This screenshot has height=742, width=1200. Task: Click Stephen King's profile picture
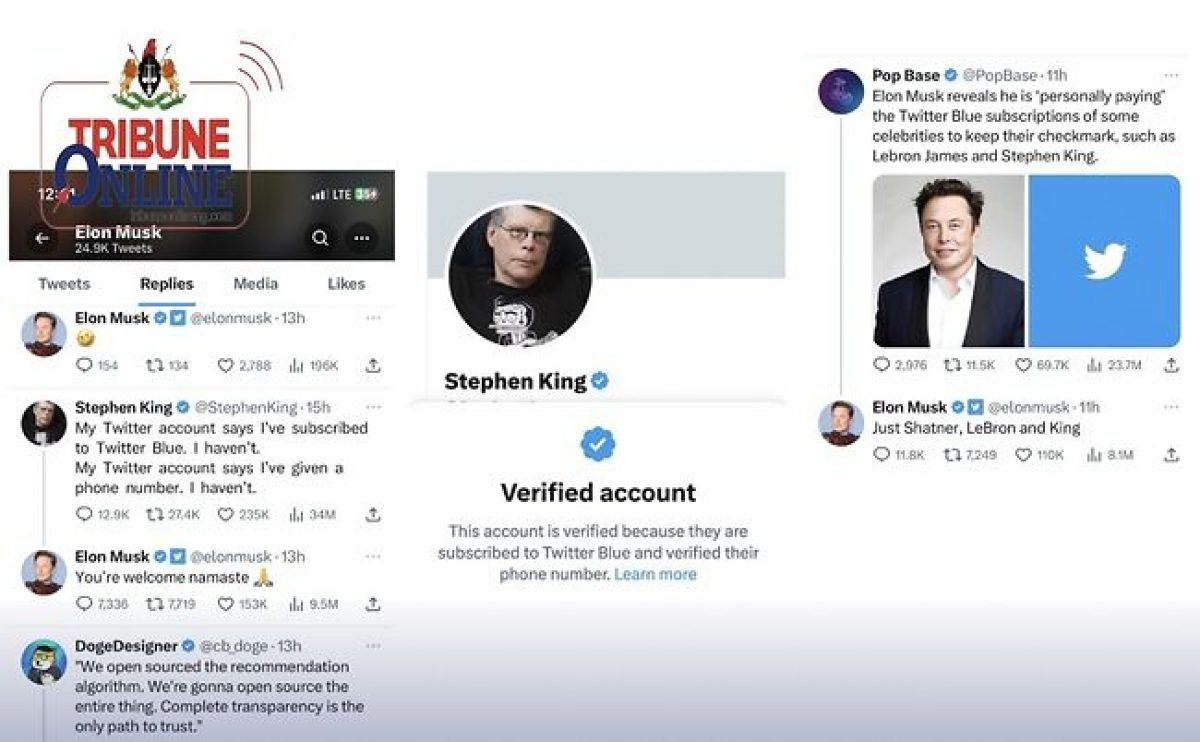click(519, 275)
